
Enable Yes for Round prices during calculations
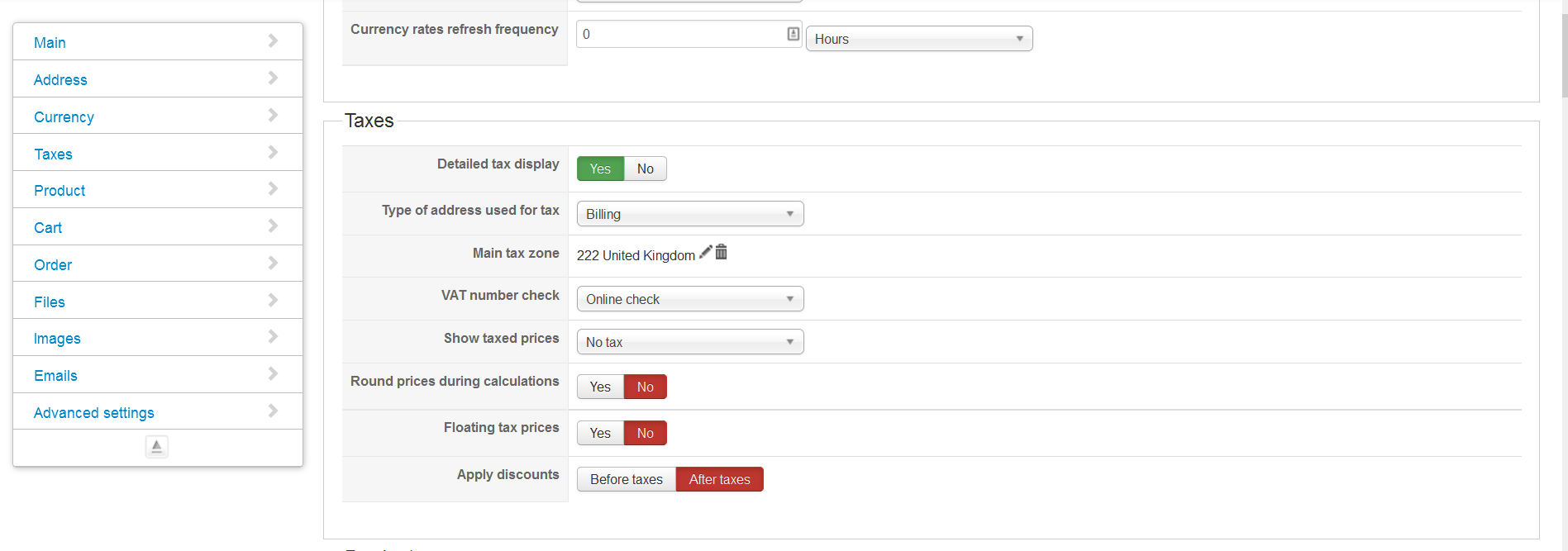pos(600,387)
